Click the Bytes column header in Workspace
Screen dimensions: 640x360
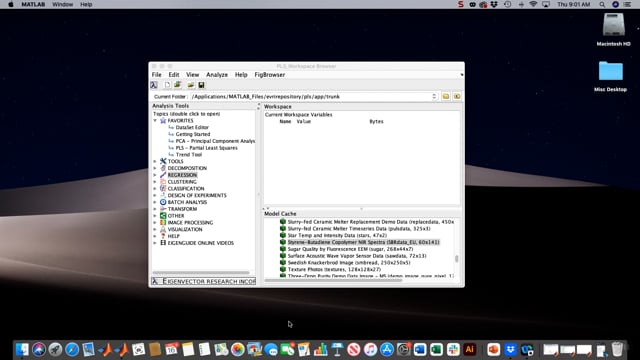click(376, 122)
